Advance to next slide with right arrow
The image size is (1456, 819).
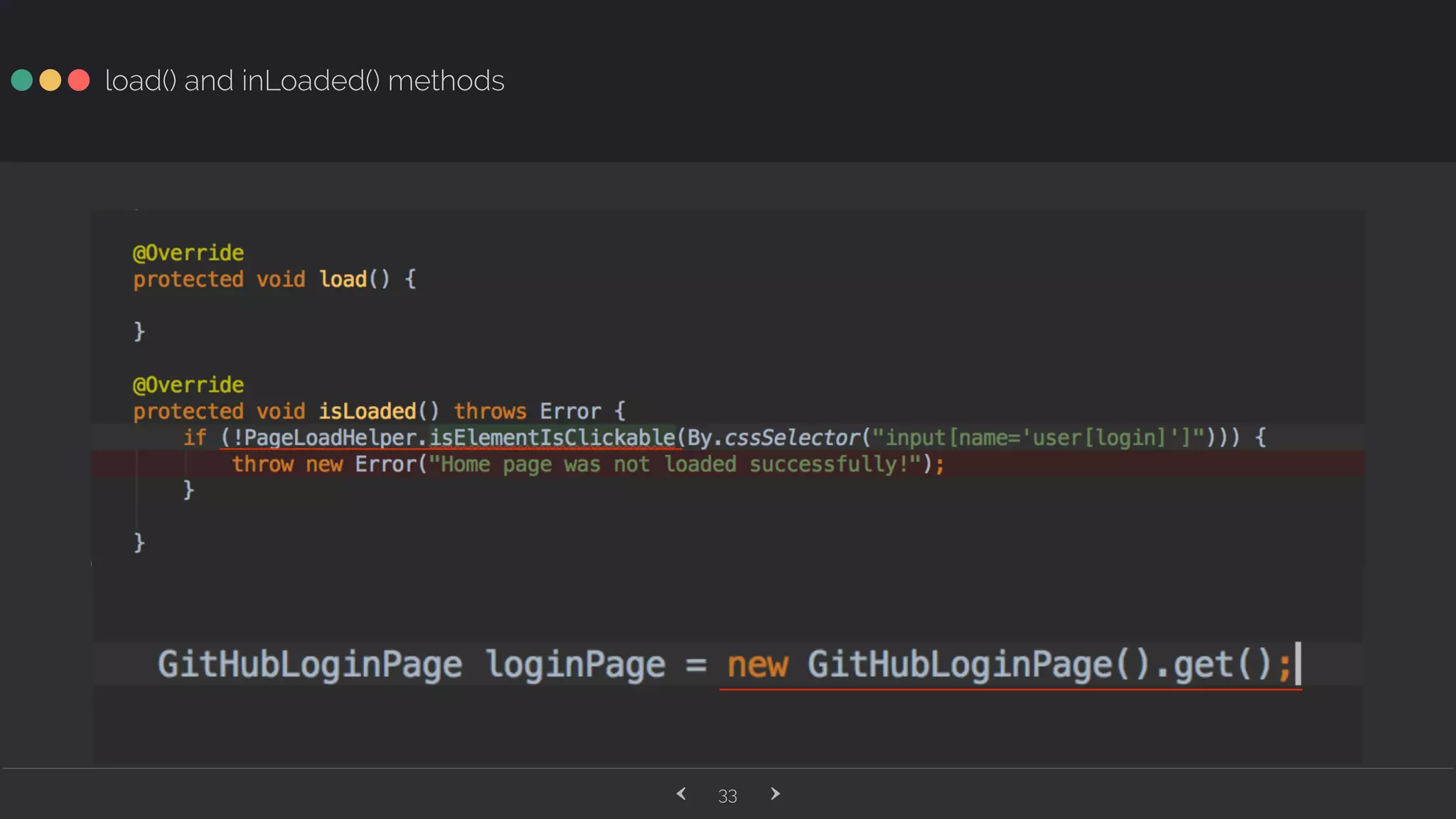click(x=775, y=794)
